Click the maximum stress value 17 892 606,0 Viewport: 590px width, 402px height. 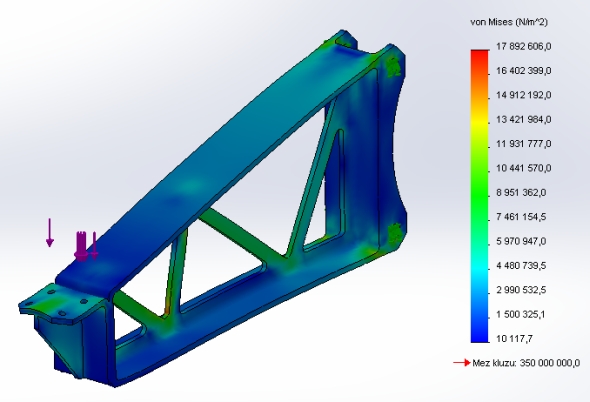point(524,46)
